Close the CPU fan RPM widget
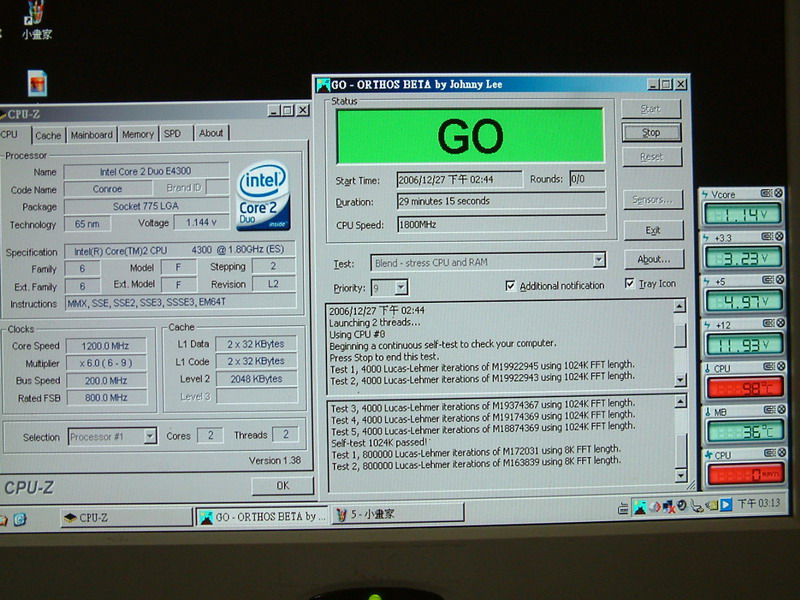The height and width of the screenshot is (600, 800). (782, 453)
